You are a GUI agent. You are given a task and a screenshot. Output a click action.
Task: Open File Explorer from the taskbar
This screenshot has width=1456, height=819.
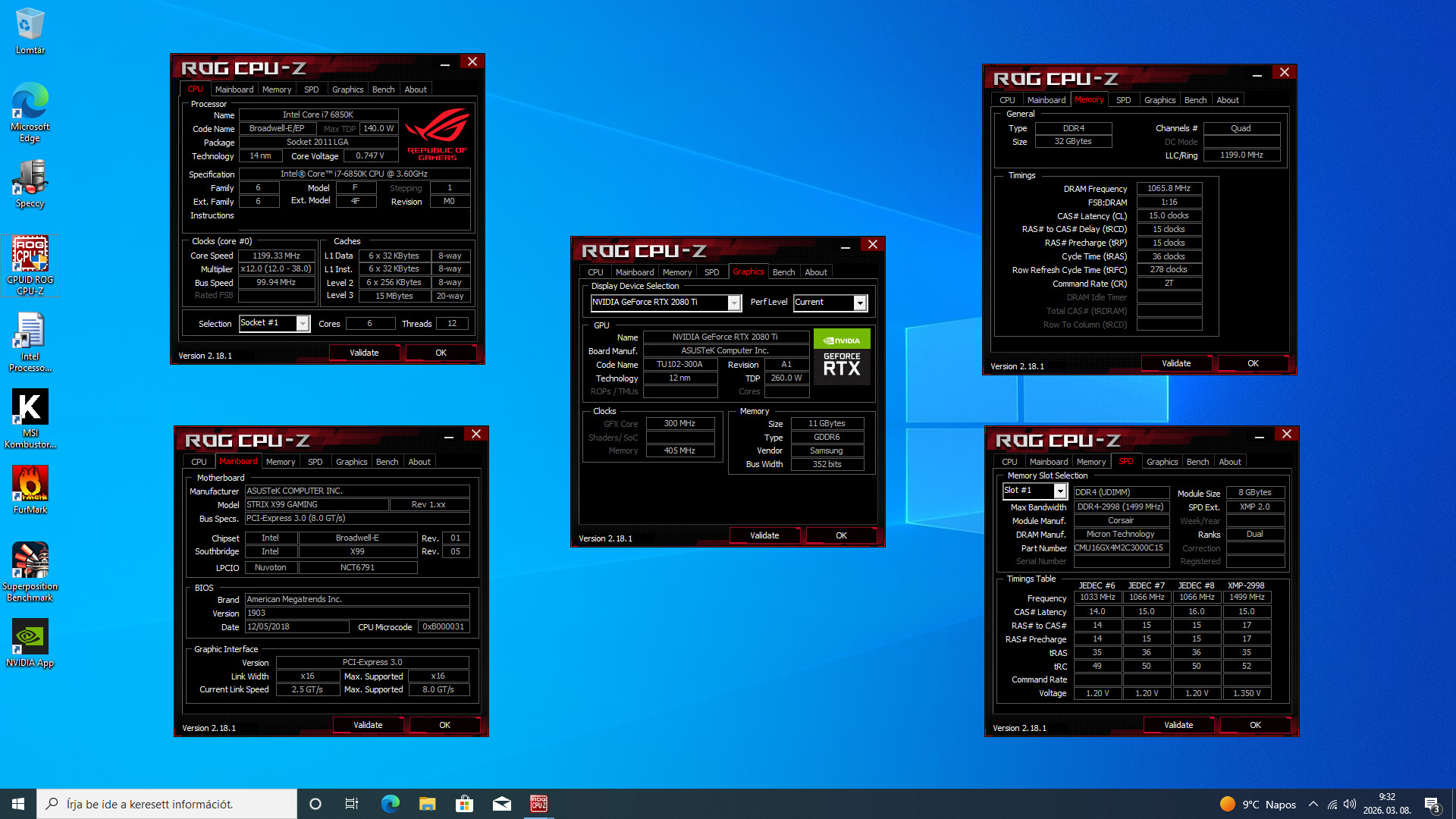tap(427, 804)
